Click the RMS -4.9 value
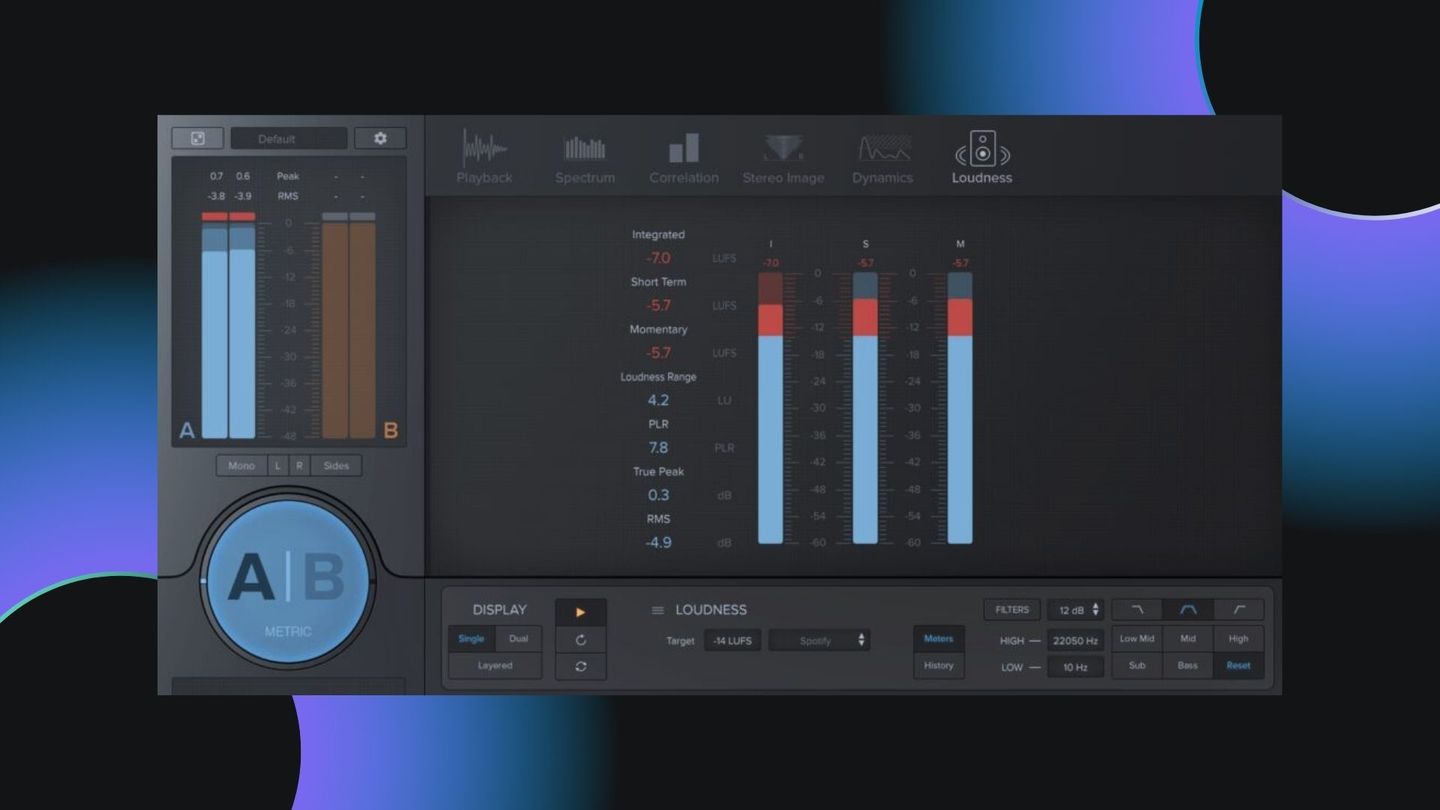The height and width of the screenshot is (810, 1440). click(x=658, y=543)
